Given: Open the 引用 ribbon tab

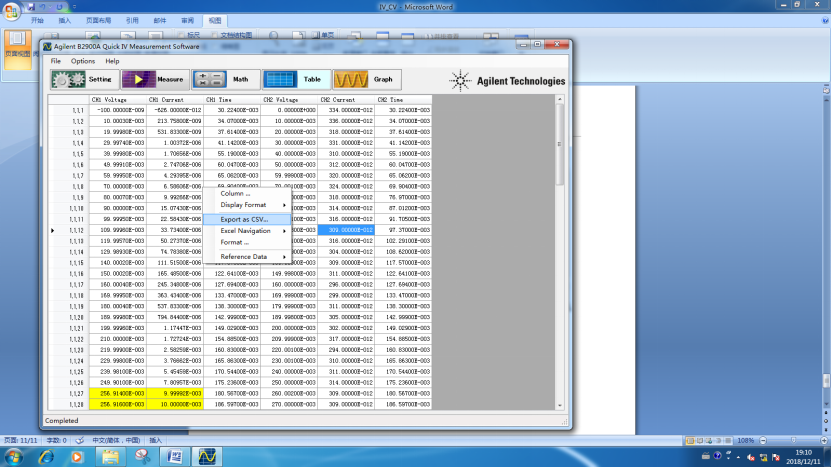Looking at the screenshot, I should pos(132,21).
